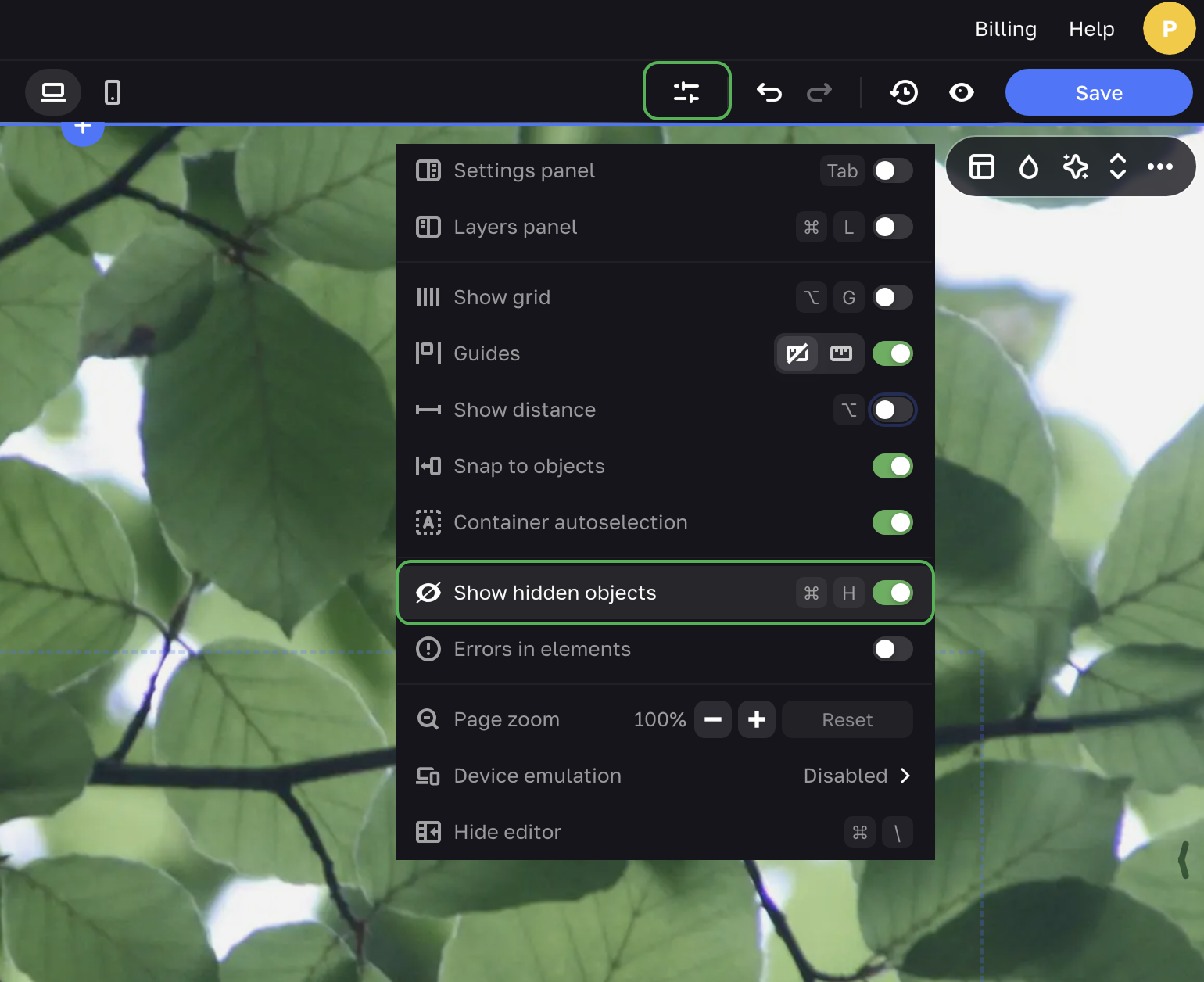The image size is (1204, 982).
Task: Click the droplet style icon
Action: (1029, 167)
